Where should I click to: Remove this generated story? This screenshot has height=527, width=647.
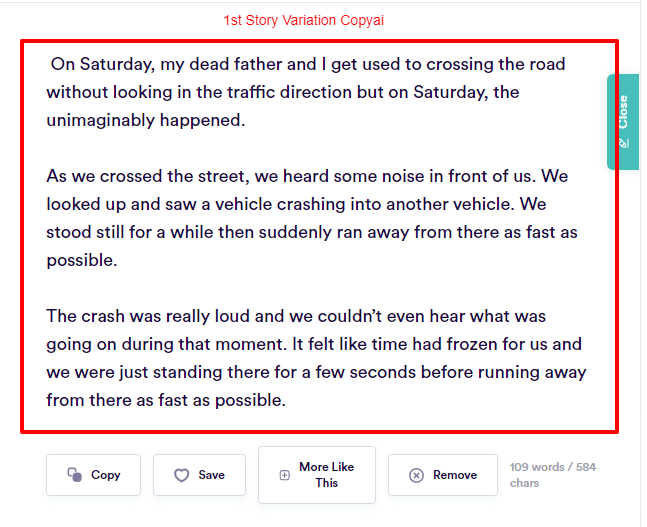click(442, 475)
